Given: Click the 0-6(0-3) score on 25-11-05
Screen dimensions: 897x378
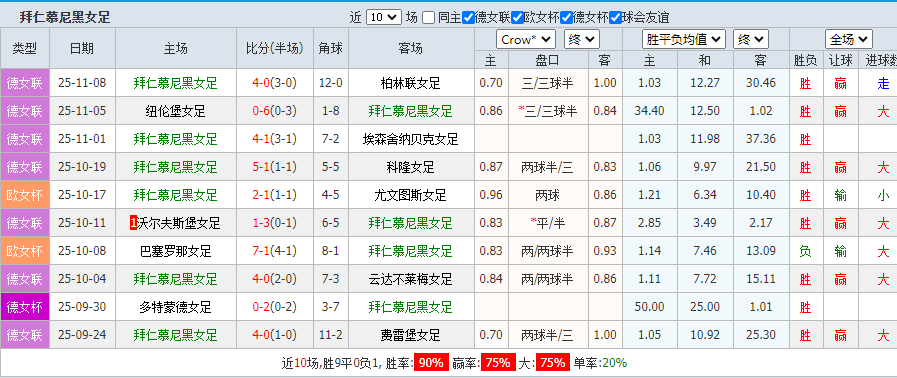Looking at the screenshot, I should (275, 112).
